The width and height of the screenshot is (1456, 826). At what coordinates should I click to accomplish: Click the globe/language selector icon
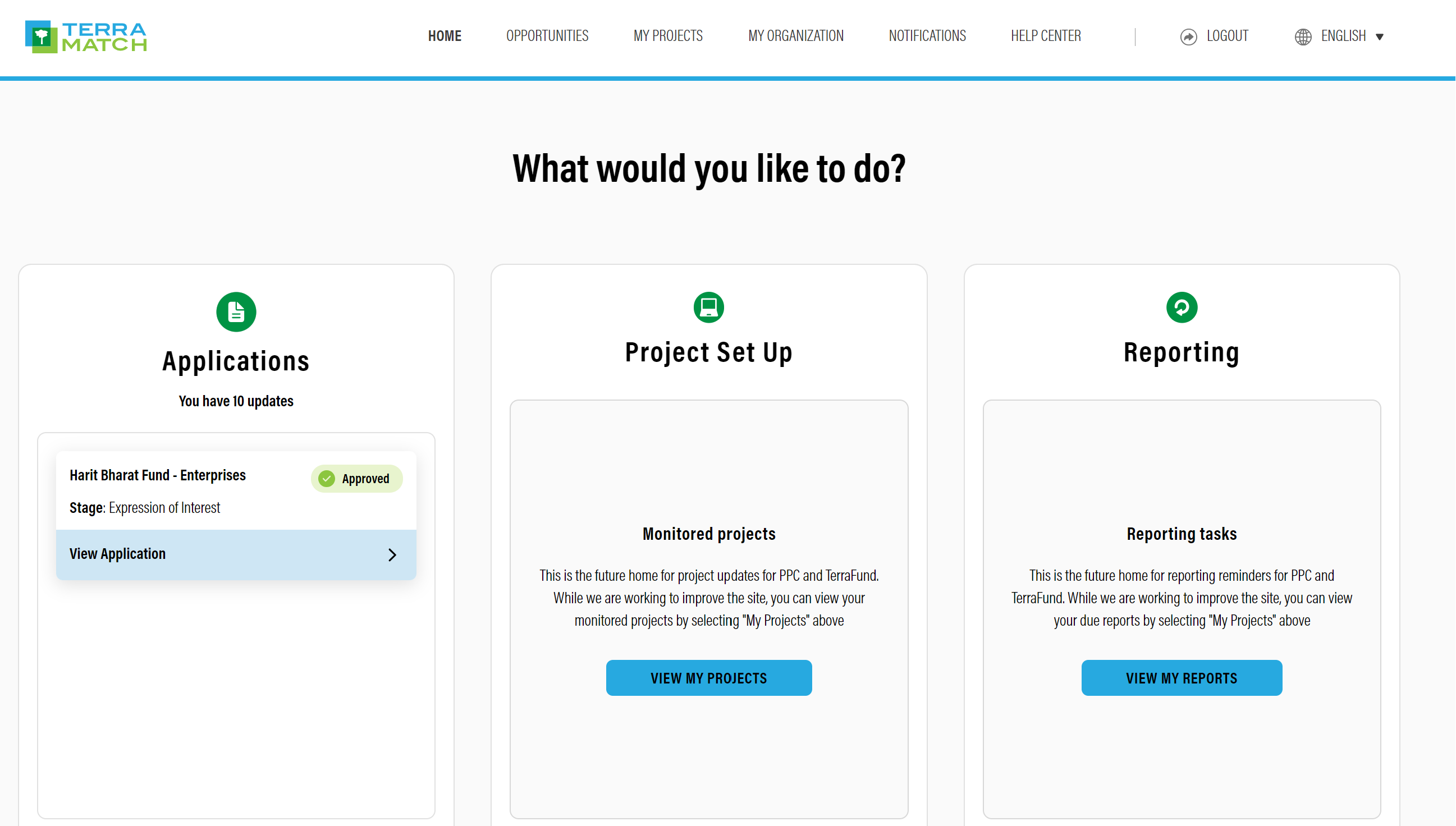pos(1303,36)
